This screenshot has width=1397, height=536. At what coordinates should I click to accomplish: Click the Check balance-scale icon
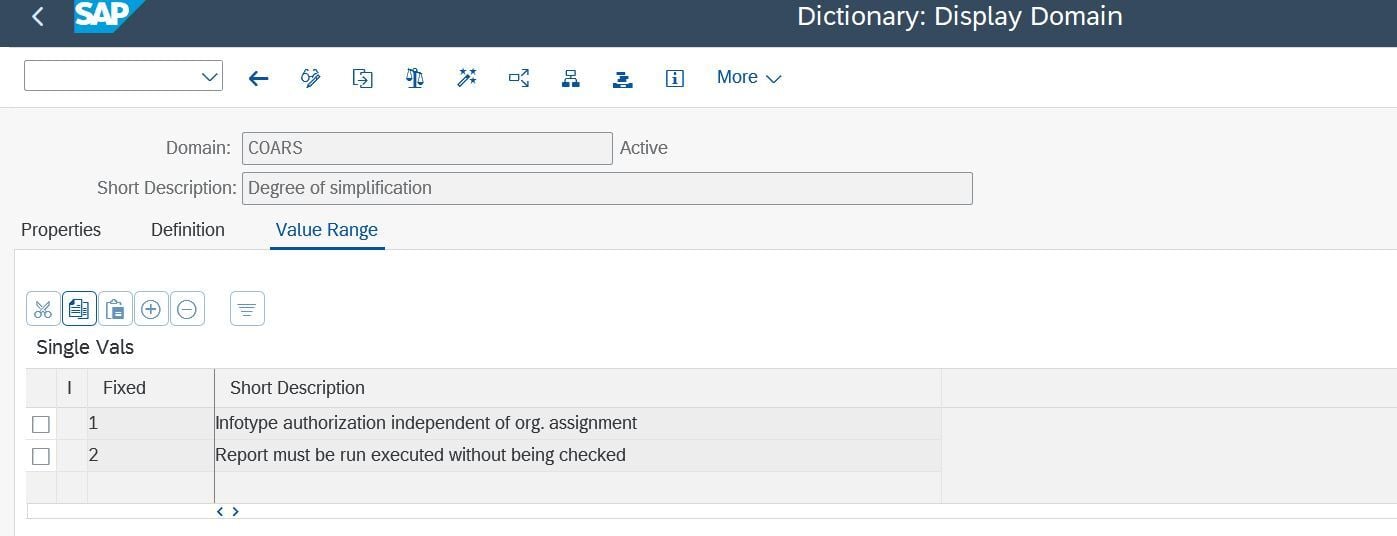[x=415, y=78]
